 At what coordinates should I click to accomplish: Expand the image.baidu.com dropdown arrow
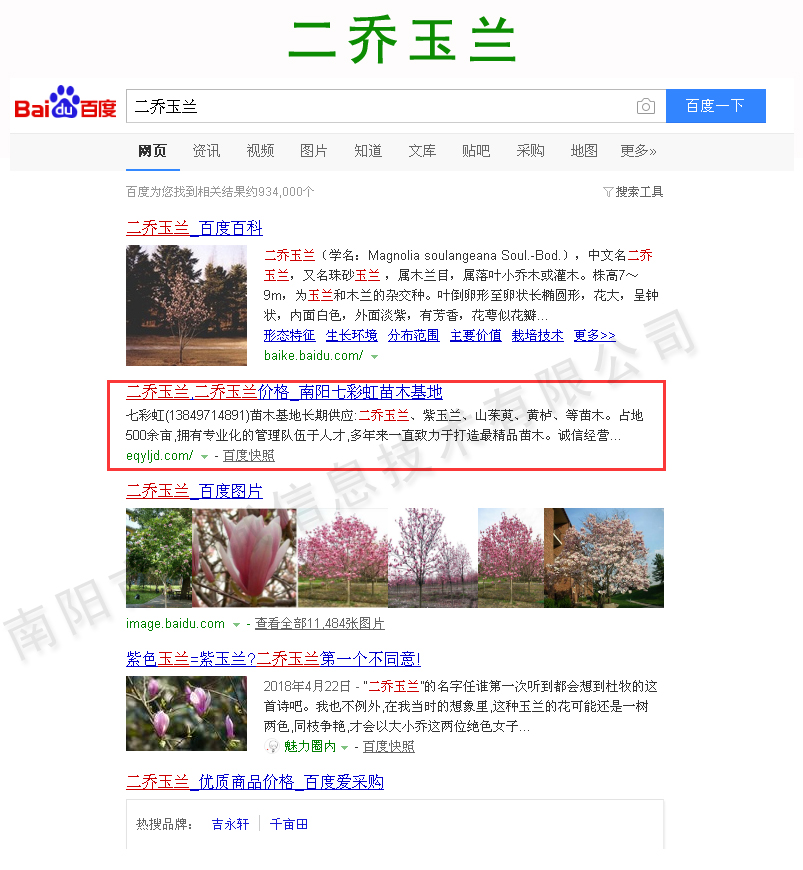pyautogui.click(x=237, y=624)
